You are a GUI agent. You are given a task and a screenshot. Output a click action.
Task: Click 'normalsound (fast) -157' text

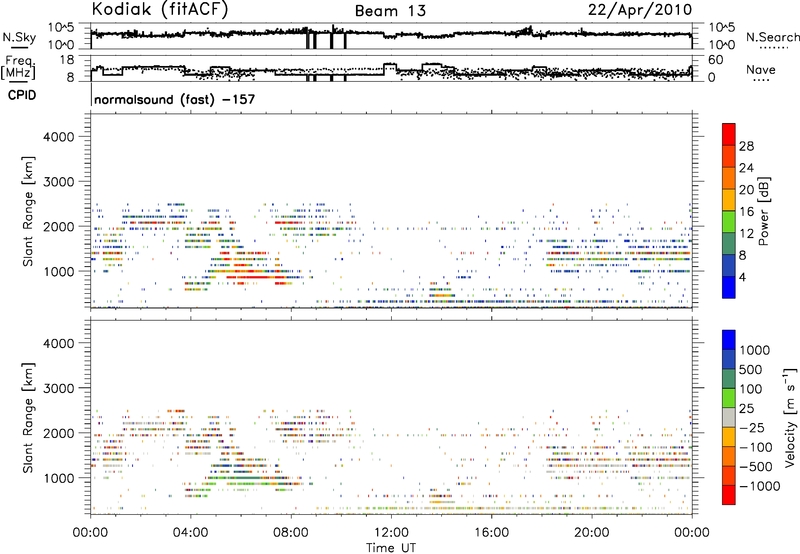pyautogui.click(x=174, y=99)
